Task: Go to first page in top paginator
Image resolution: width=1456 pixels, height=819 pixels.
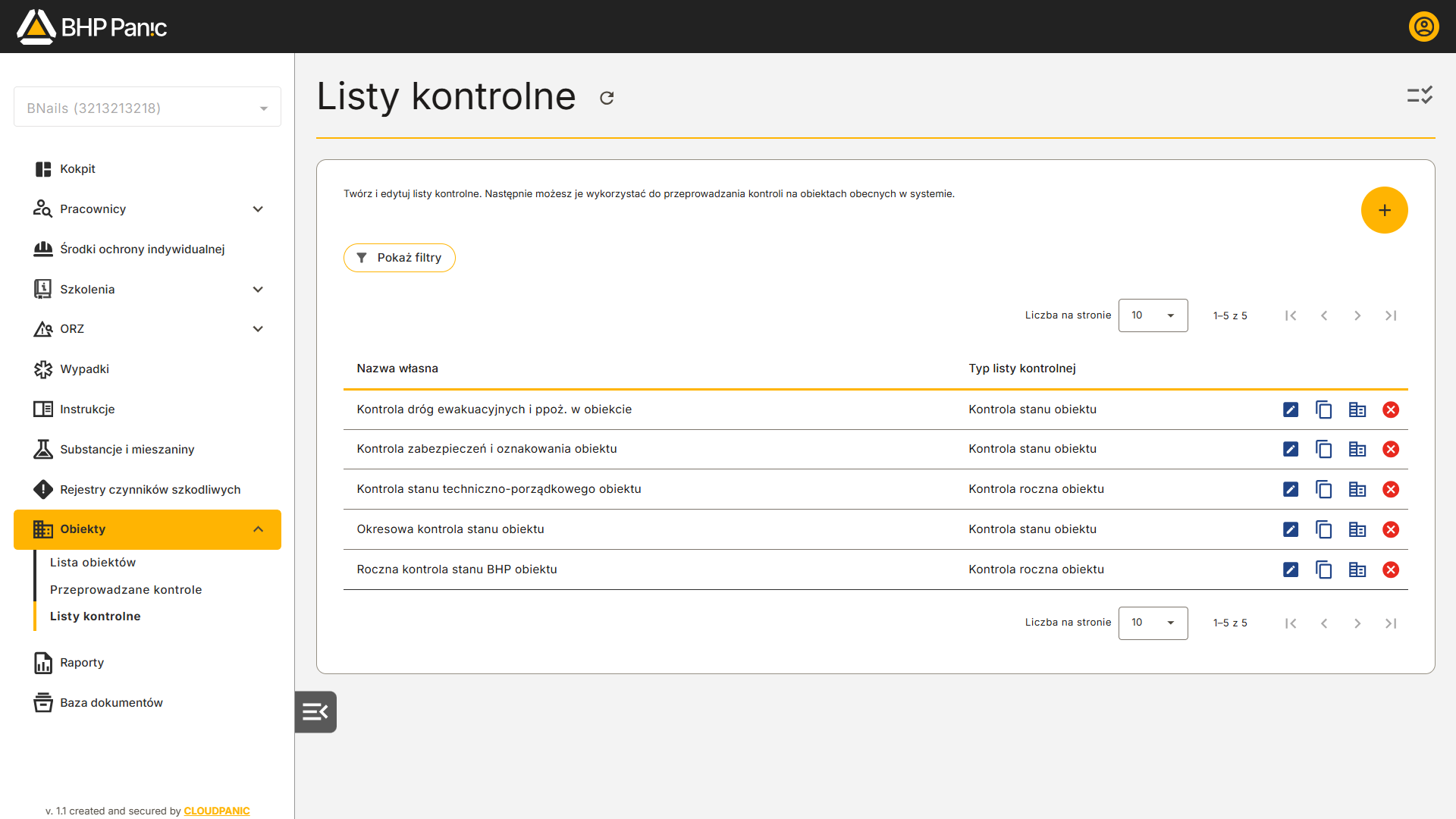Action: coord(1291,315)
